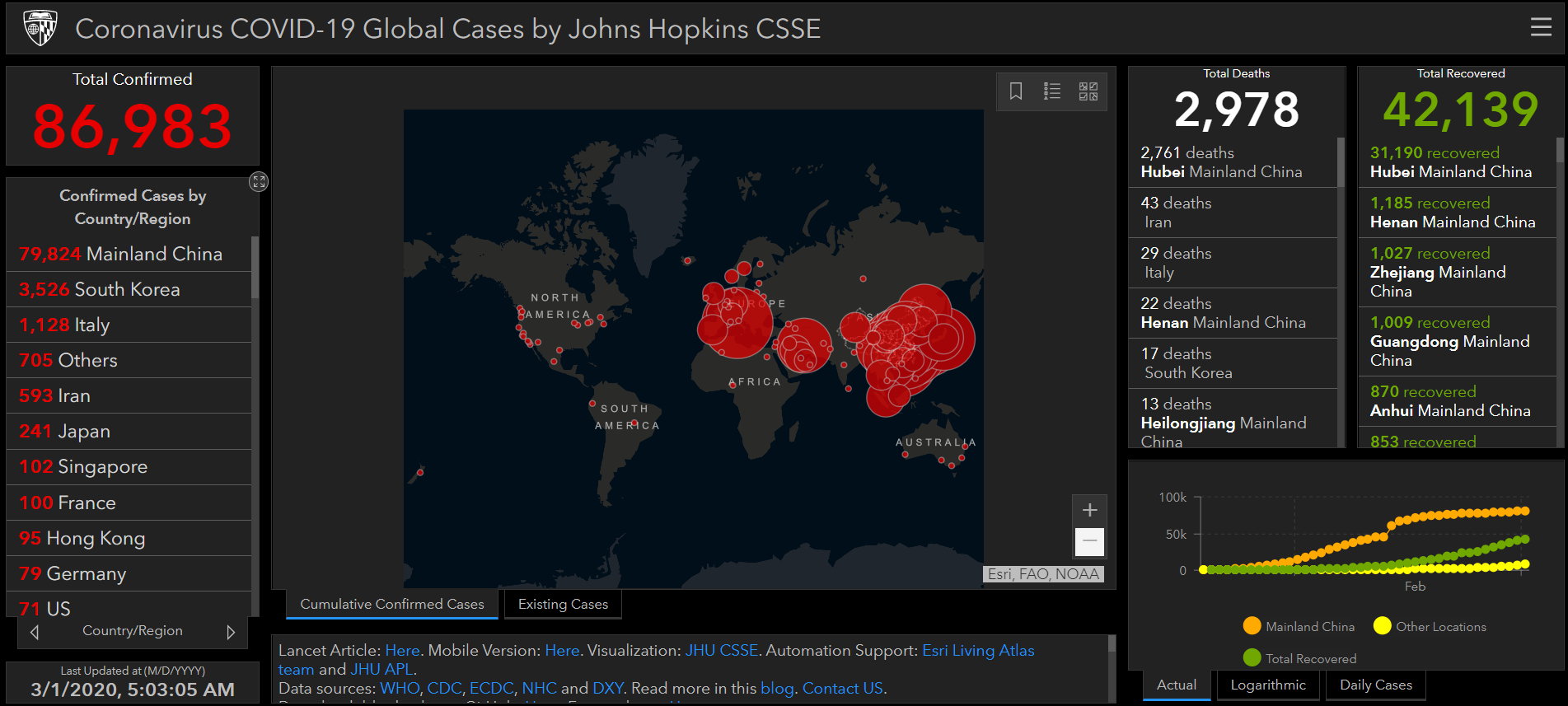Select 13 deaths Heilongjiang entry
Screen dimensions: 1568x706
click(x=1233, y=419)
